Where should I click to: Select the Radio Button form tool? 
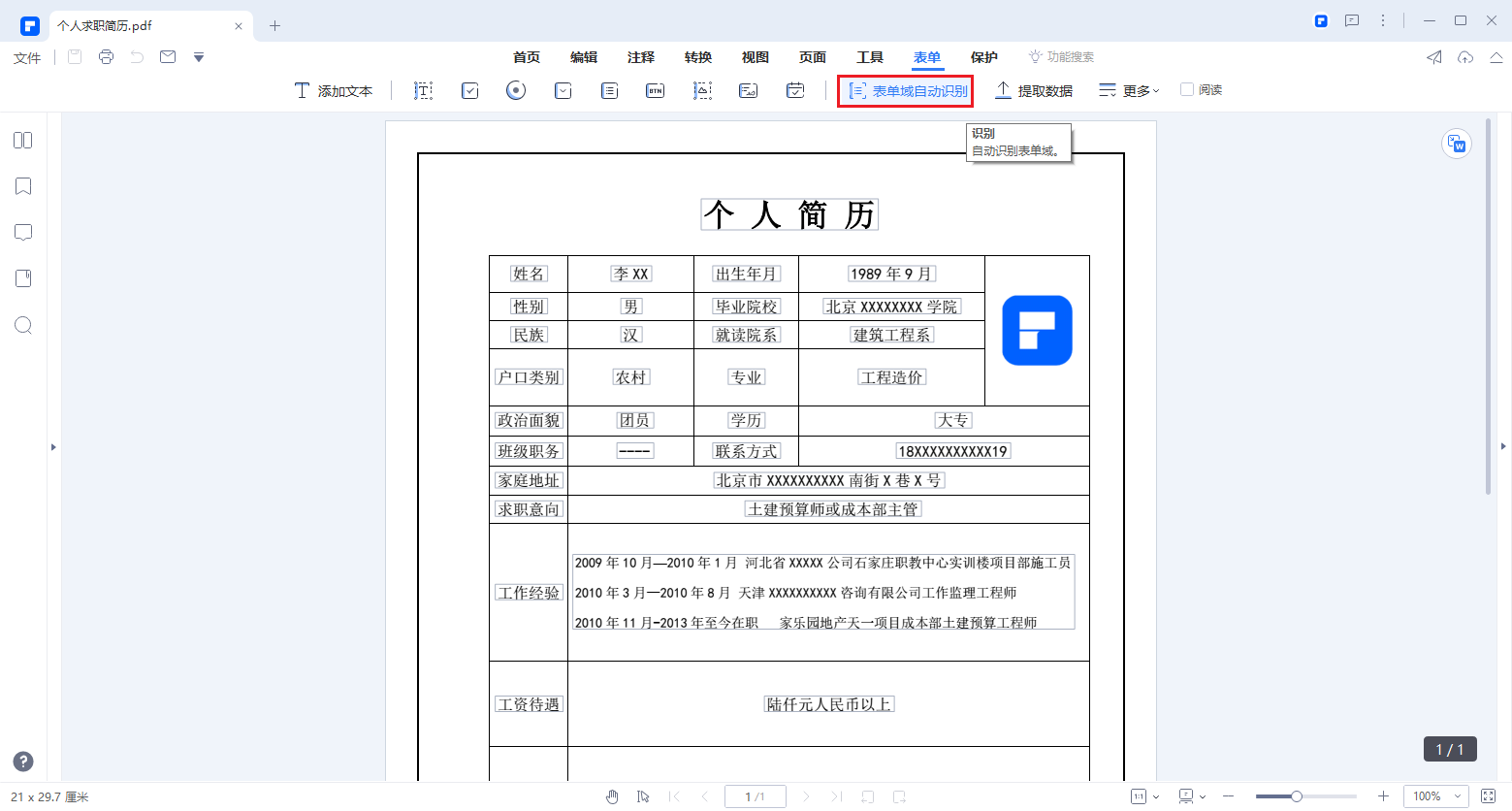coord(515,89)
